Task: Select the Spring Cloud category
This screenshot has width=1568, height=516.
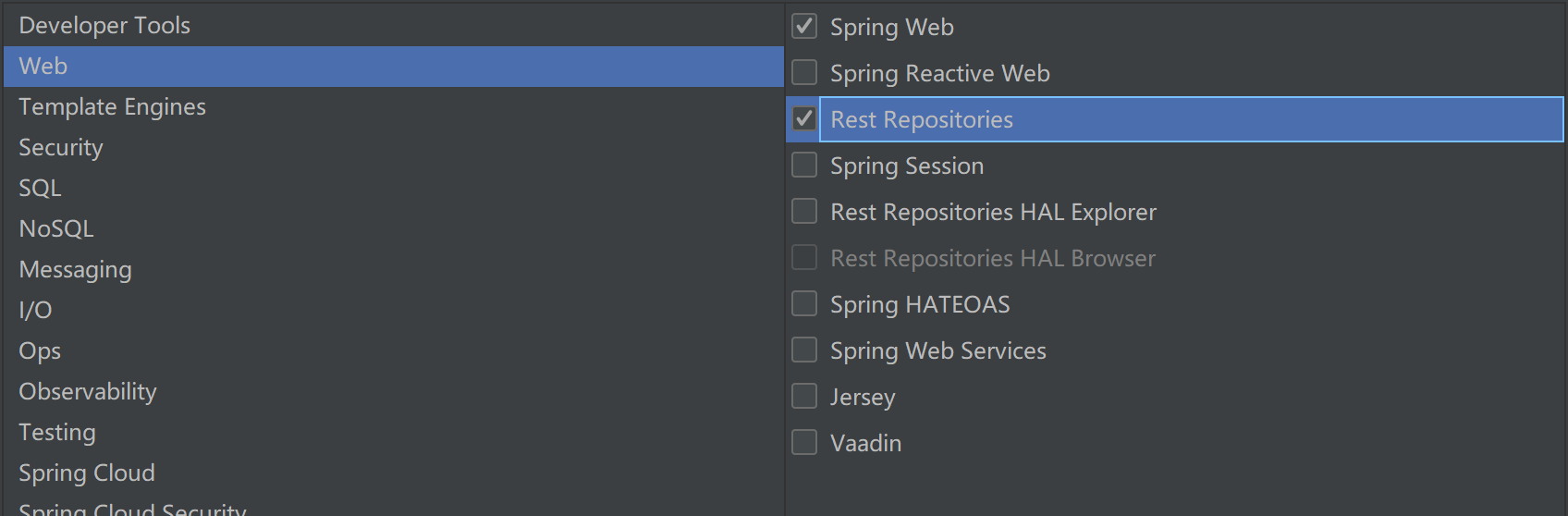Action: tap(87, 473)
